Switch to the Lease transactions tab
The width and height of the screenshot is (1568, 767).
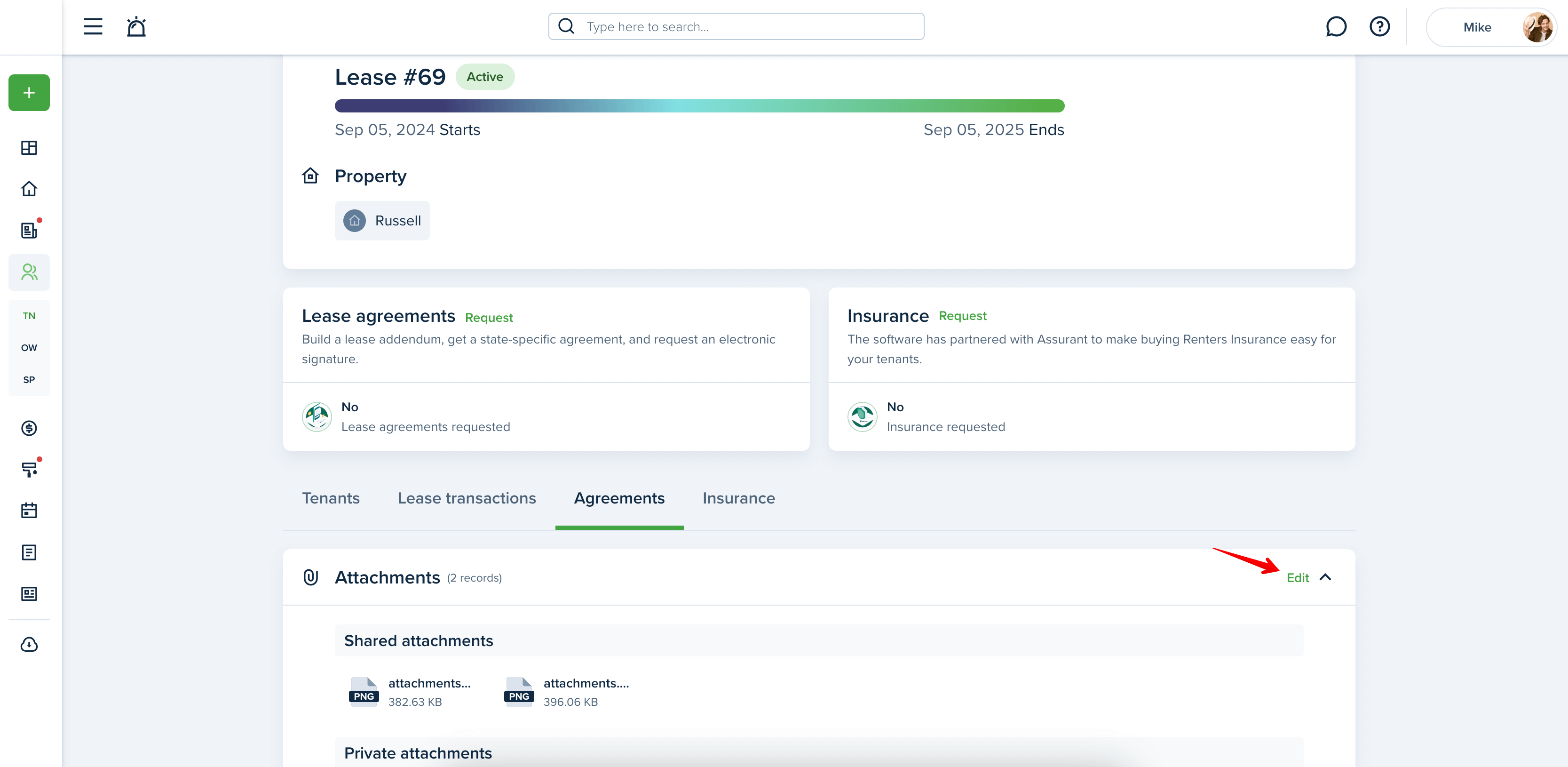pyautogui.click(x=467, y=498)
